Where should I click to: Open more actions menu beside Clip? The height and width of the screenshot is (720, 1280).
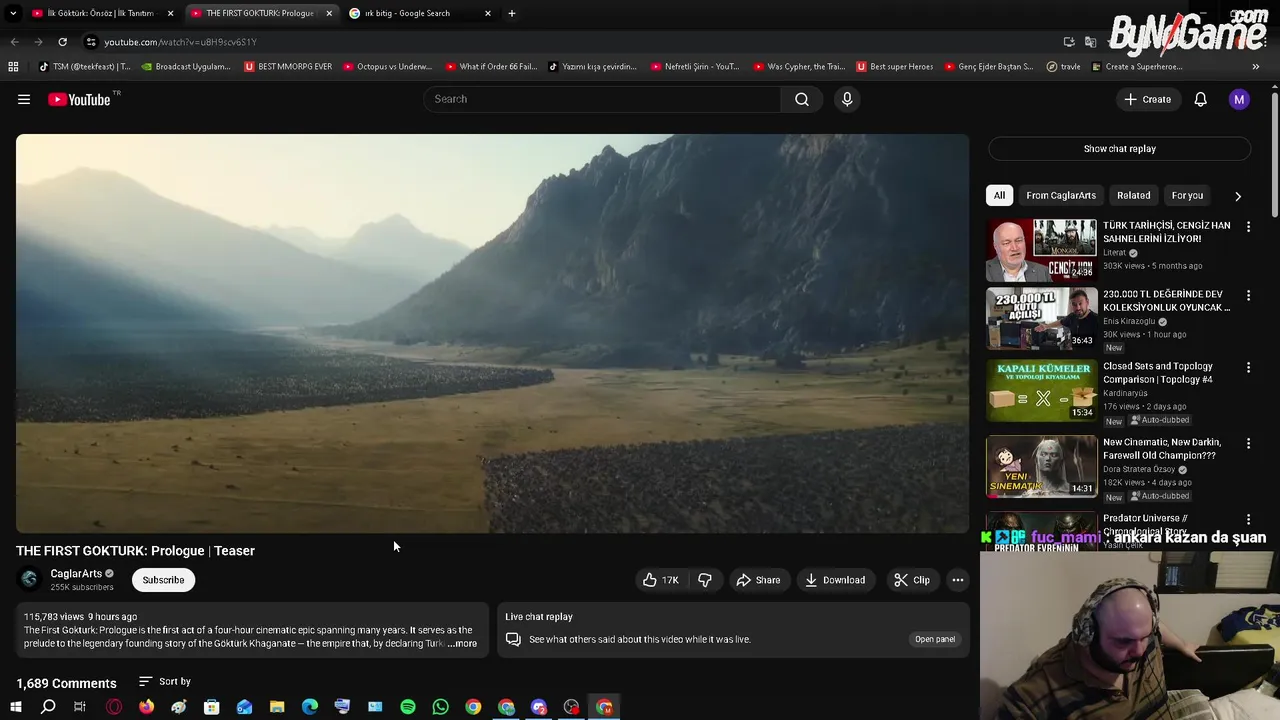click(957, 580)
